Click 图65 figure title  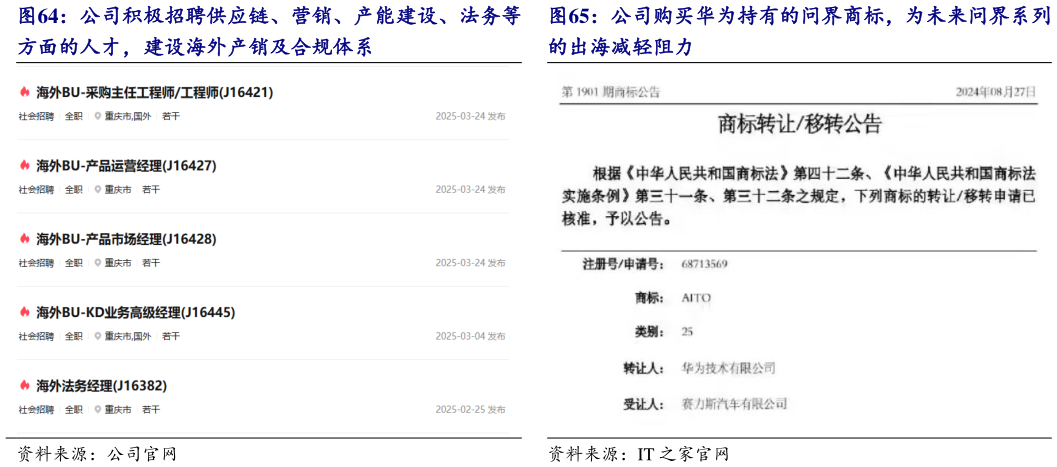[800, 32]
